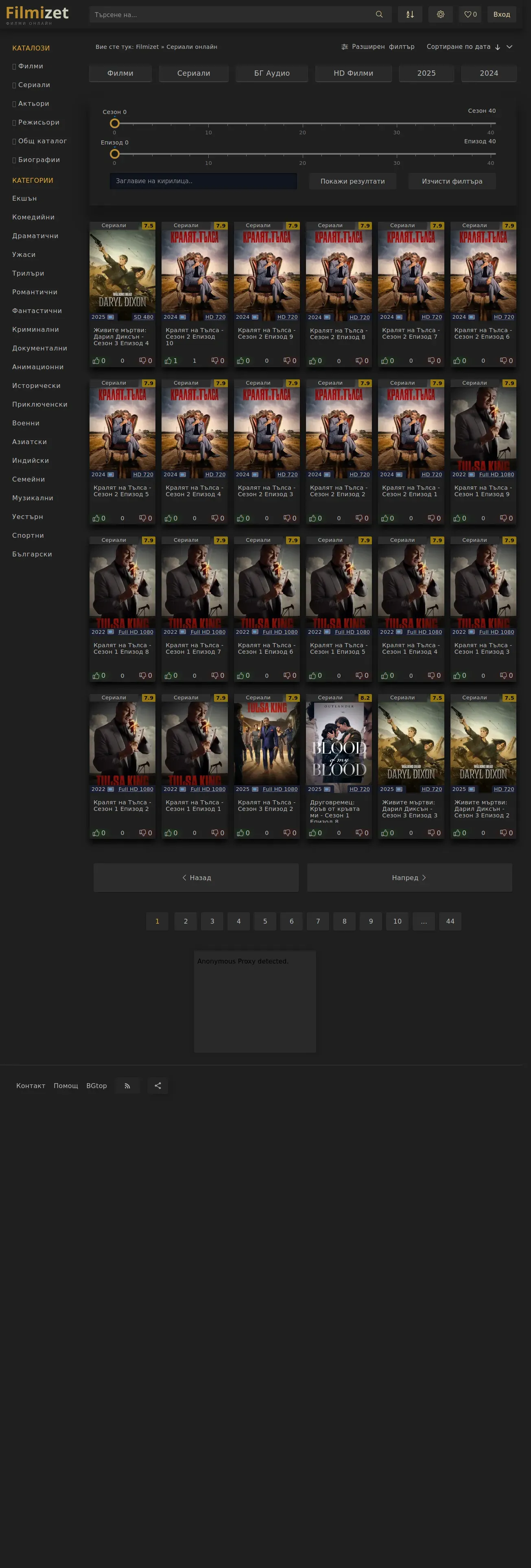Click the RSS feed icon in footer

127,1085
